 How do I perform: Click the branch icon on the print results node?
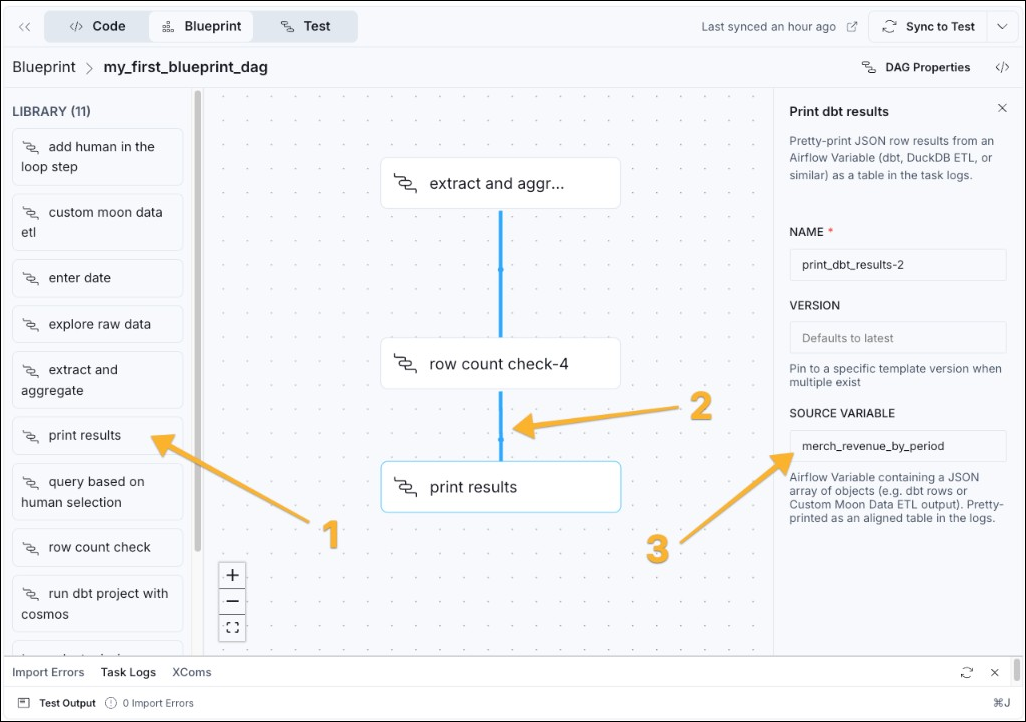pyautogui.click(x=404, y=487)
